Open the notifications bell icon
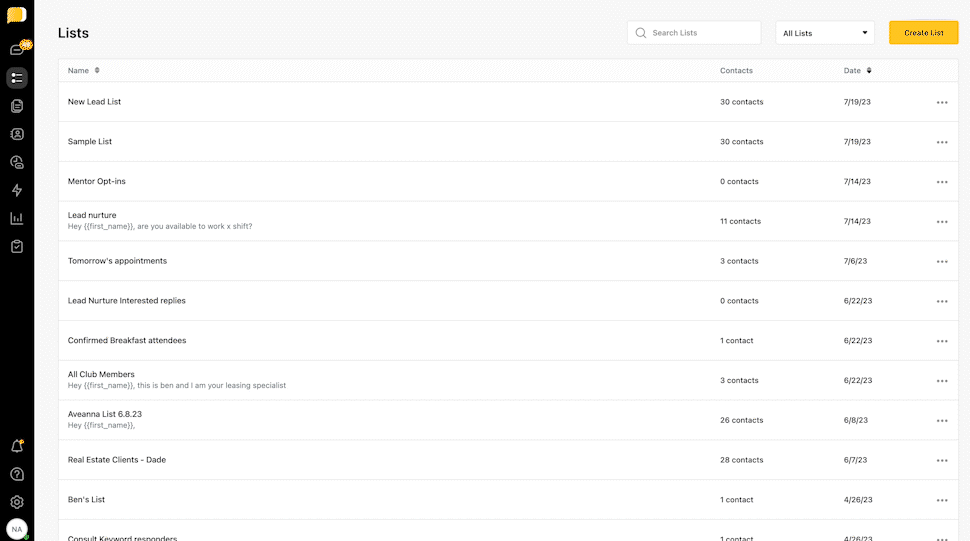 [x=17, y=446]
